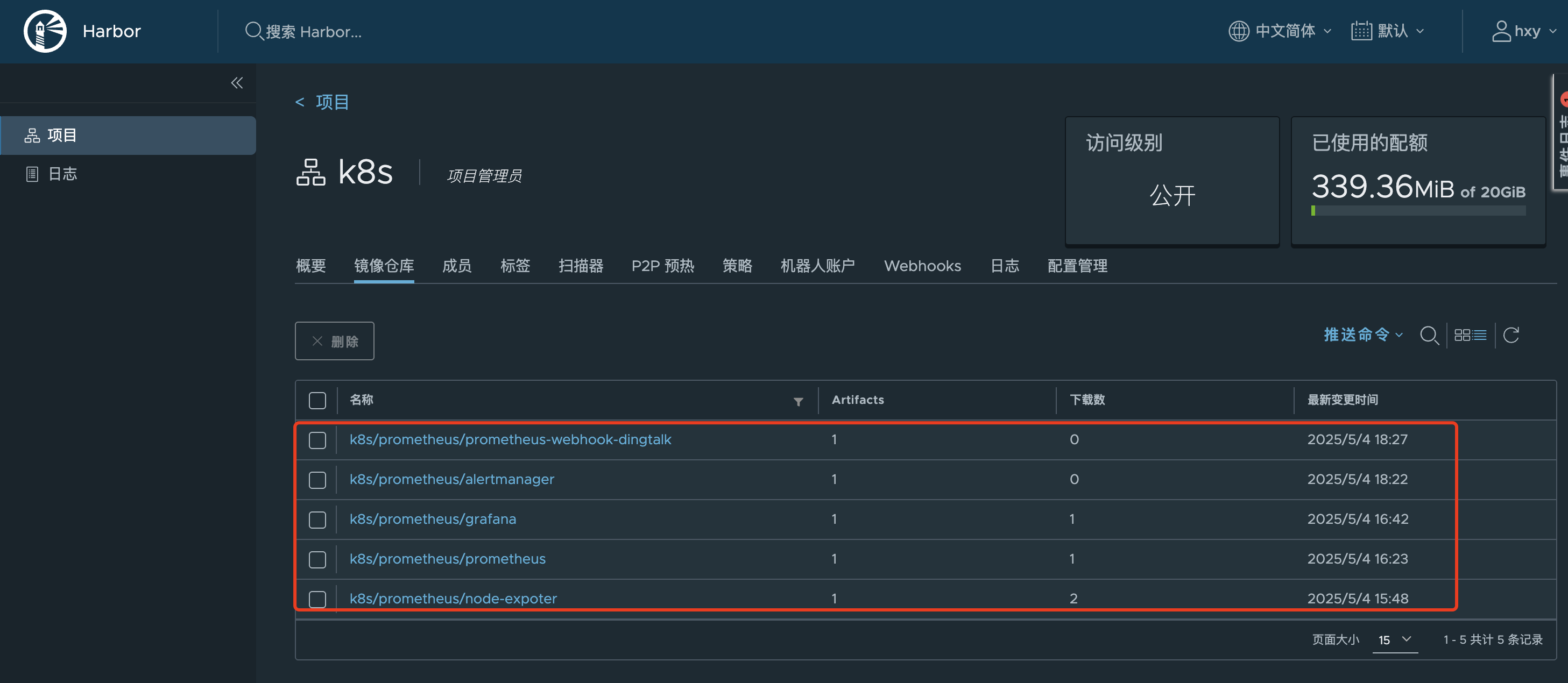Click timestamp 2025/5/4 16:42
The height and width of the screenshot is (683, 1568).
coord(1358,519)
